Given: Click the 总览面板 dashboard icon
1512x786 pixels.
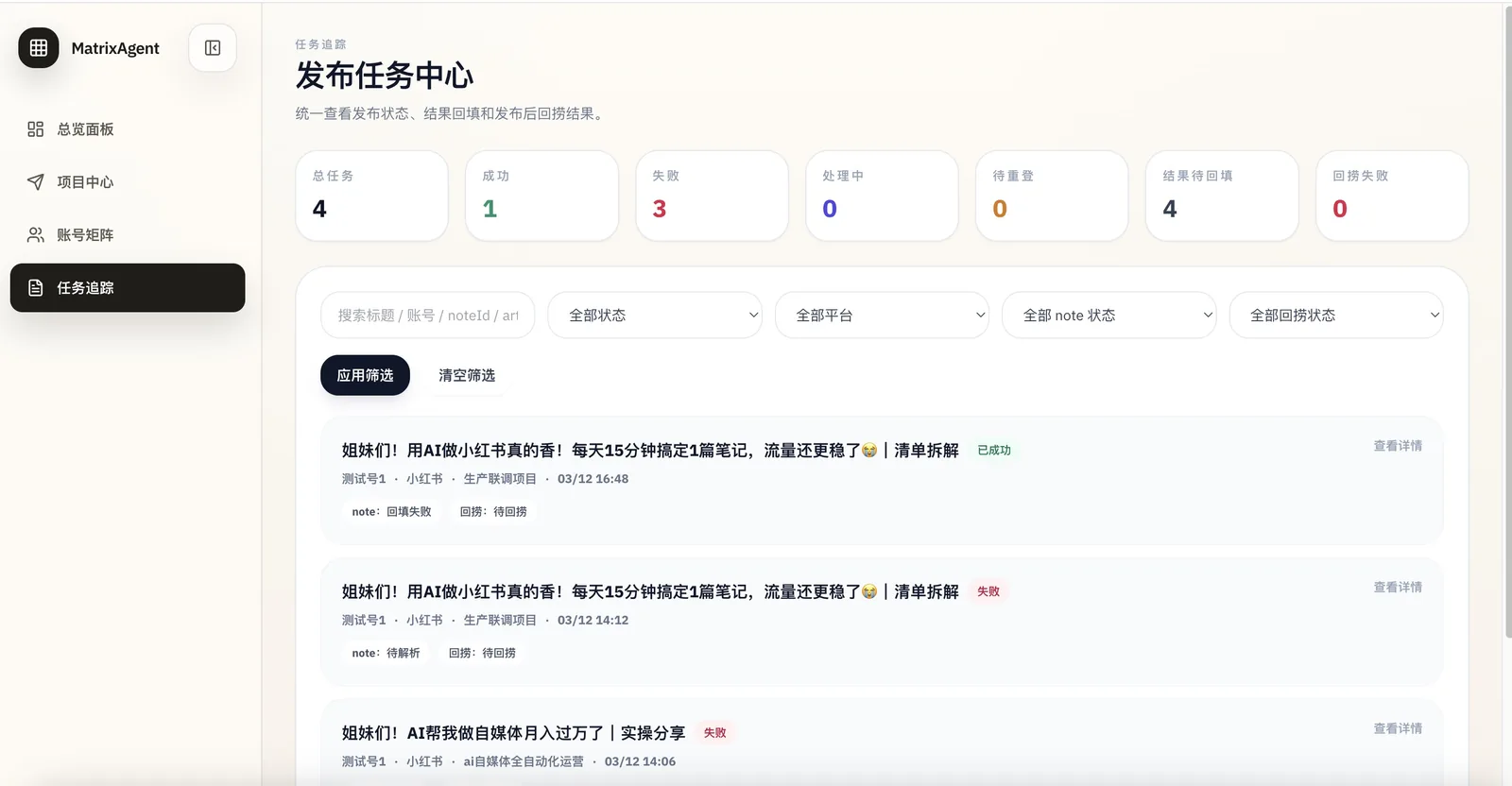Looking at the screenshot, I should coord(36,129).
